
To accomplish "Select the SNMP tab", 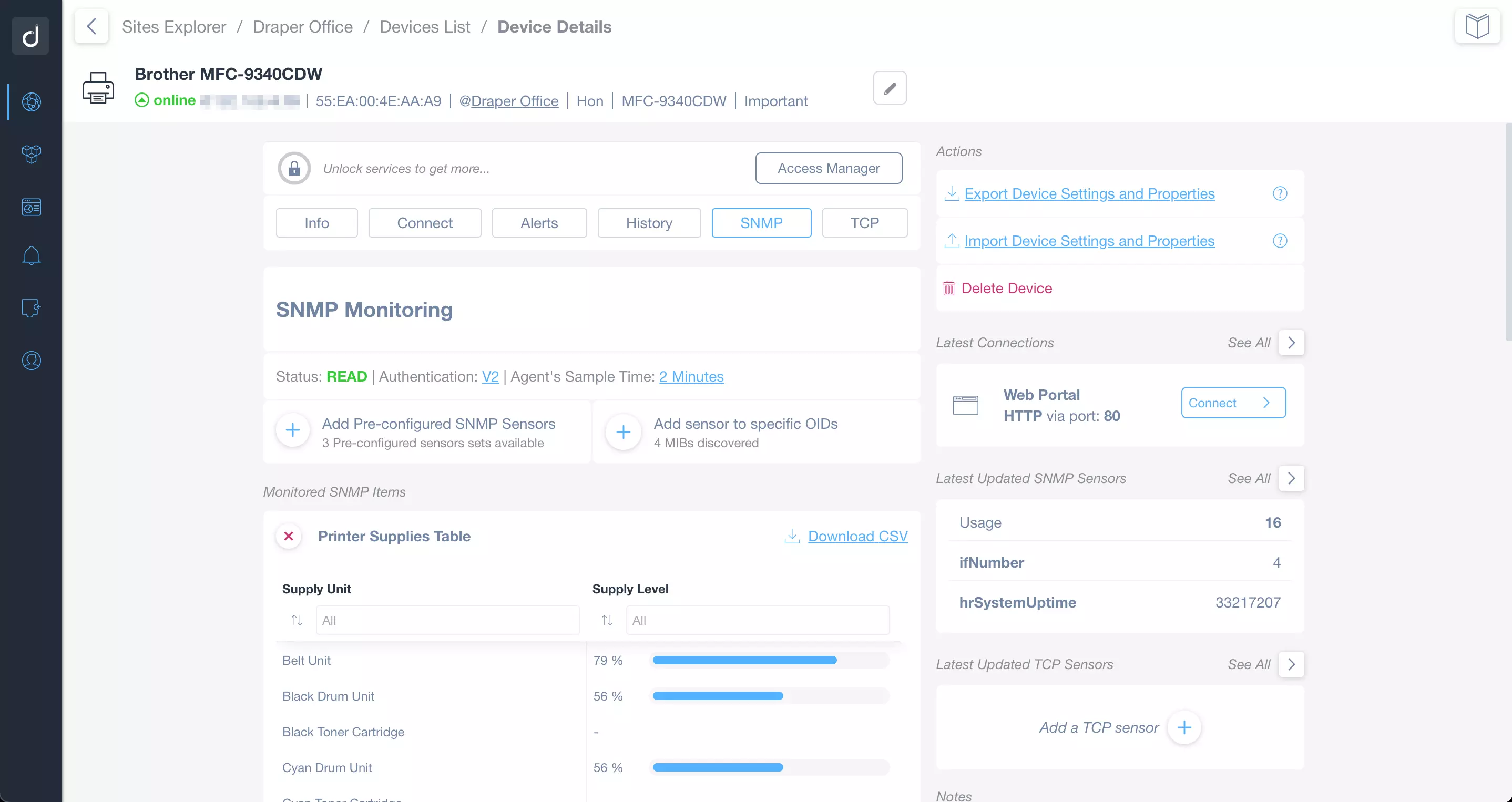I will pos(761,223).
